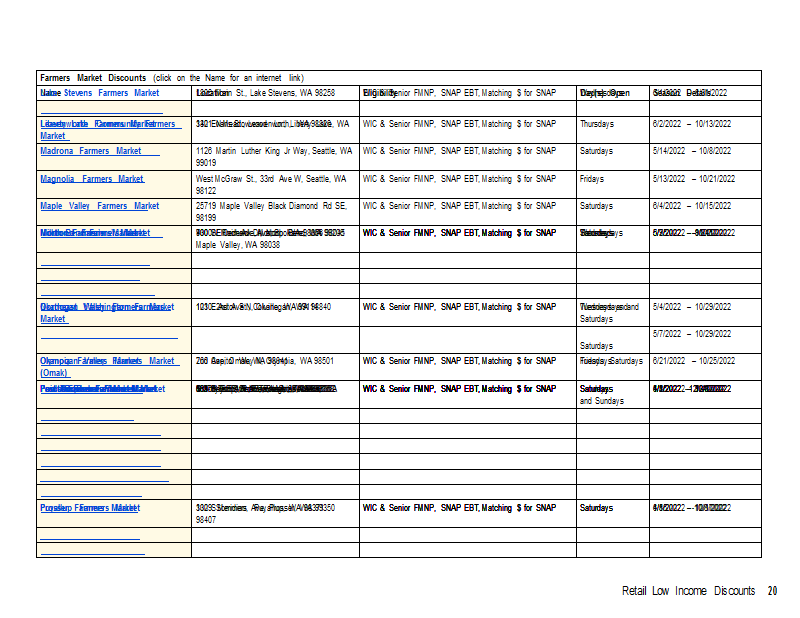800x618 pixels.
Task: Follow the Maple Valley Farmers Market link
Action: pyautogui.click(x=99, y=206)
